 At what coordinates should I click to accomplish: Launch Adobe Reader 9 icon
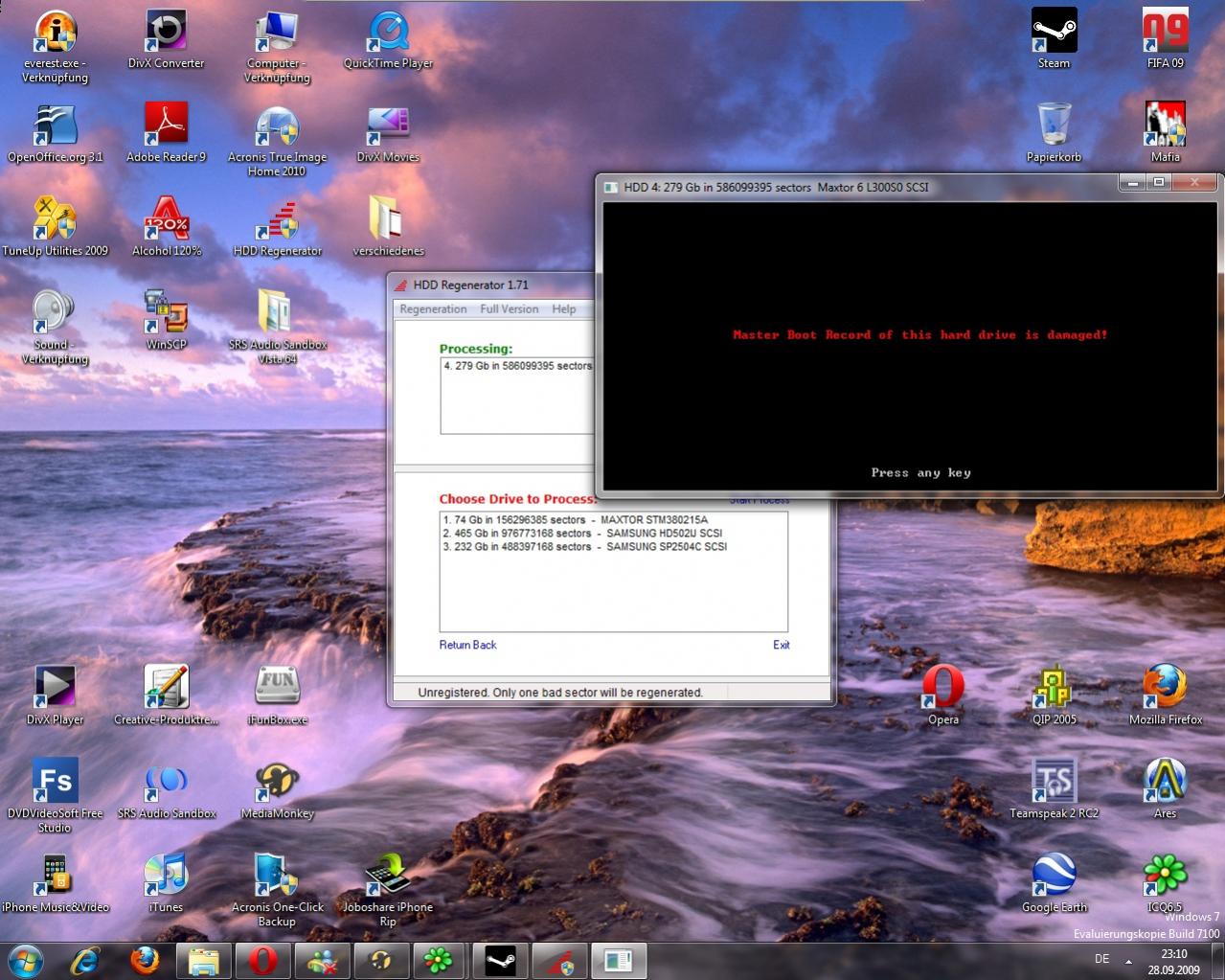(166, 125)
